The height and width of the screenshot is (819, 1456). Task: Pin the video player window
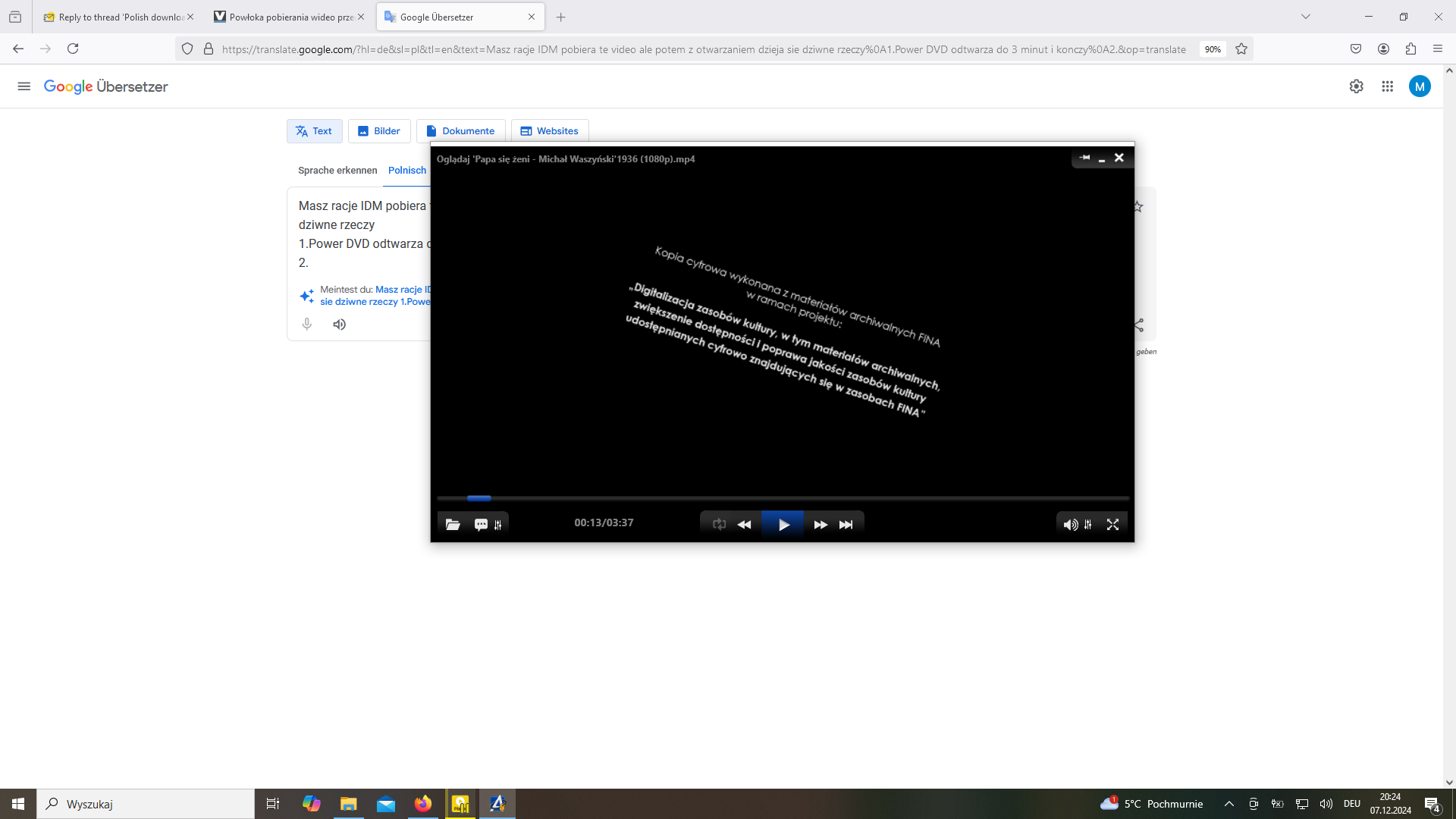[1084, 158]
